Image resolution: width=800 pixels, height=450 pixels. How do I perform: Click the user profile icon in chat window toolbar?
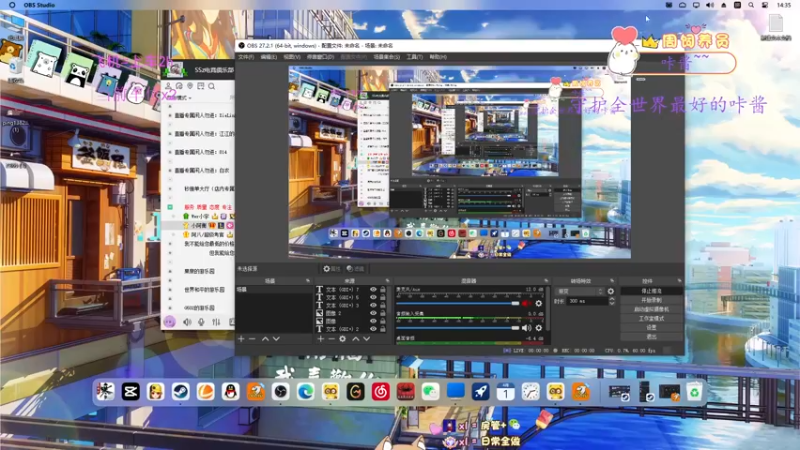pos(168,86)
